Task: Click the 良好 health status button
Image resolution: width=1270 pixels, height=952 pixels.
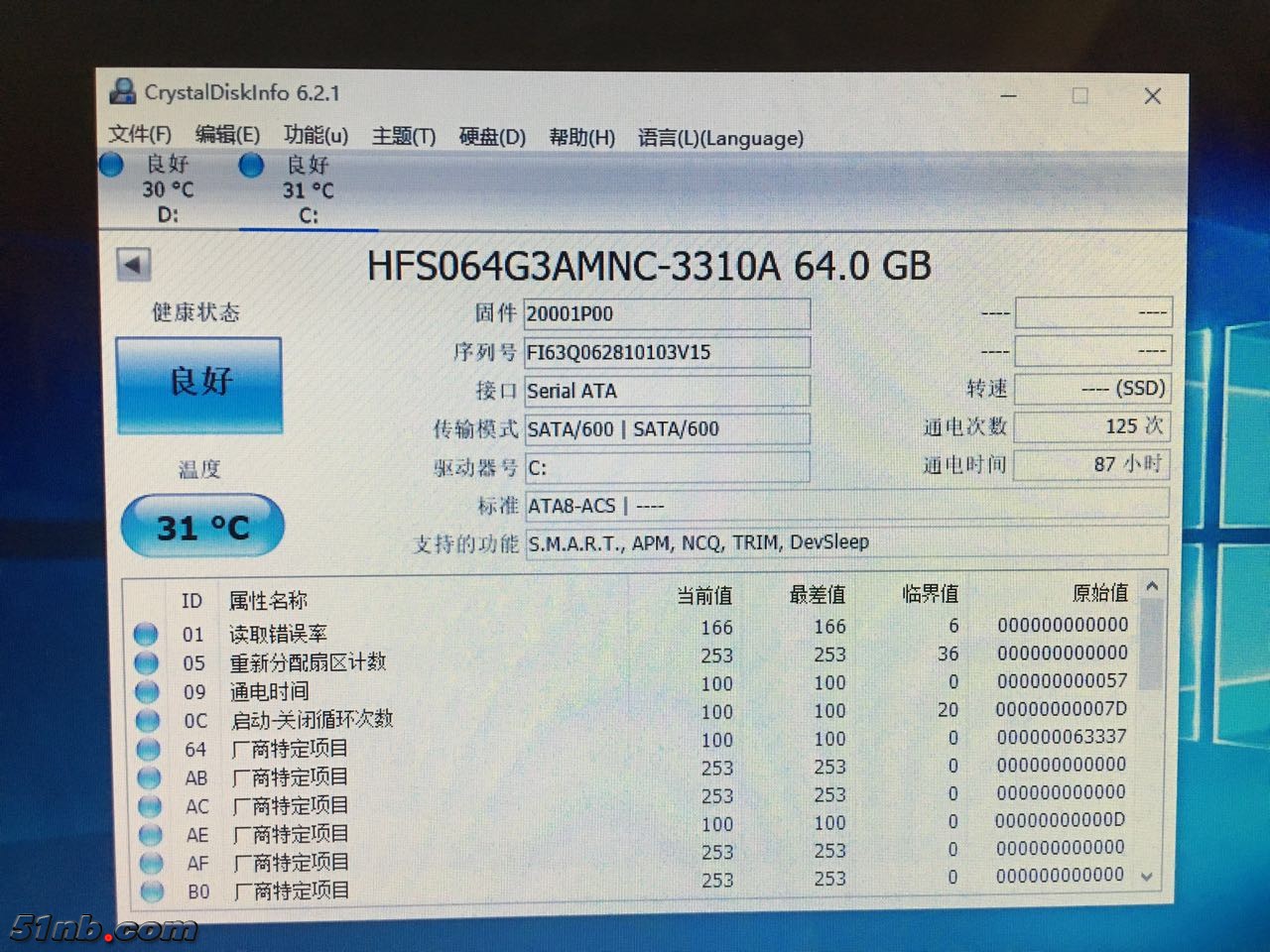Action: tap(199, 384)
